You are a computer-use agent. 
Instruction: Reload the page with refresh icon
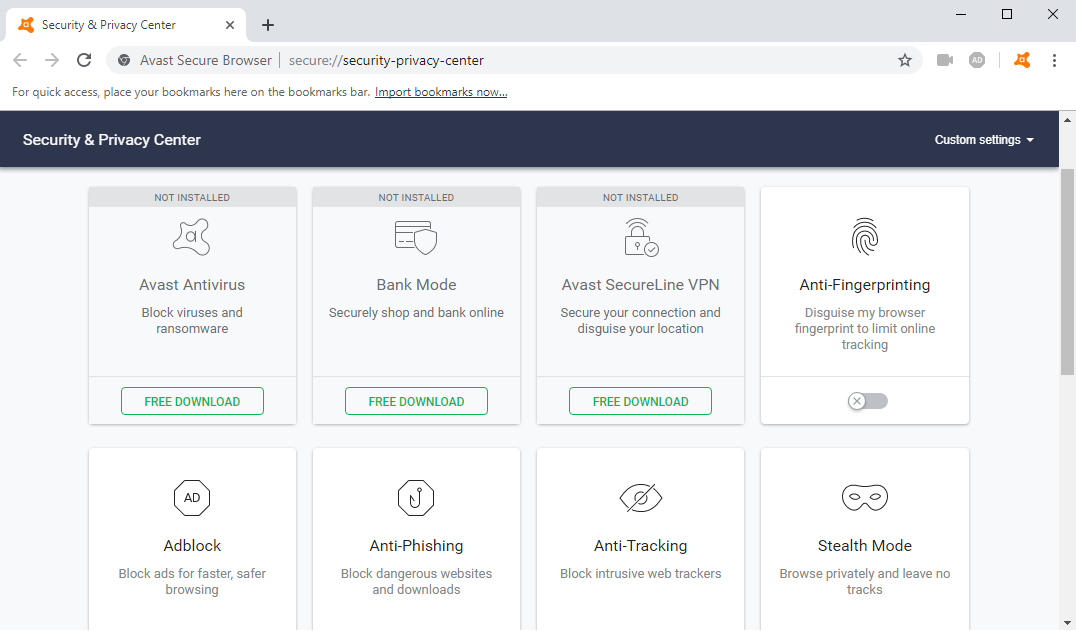point(84,60)
